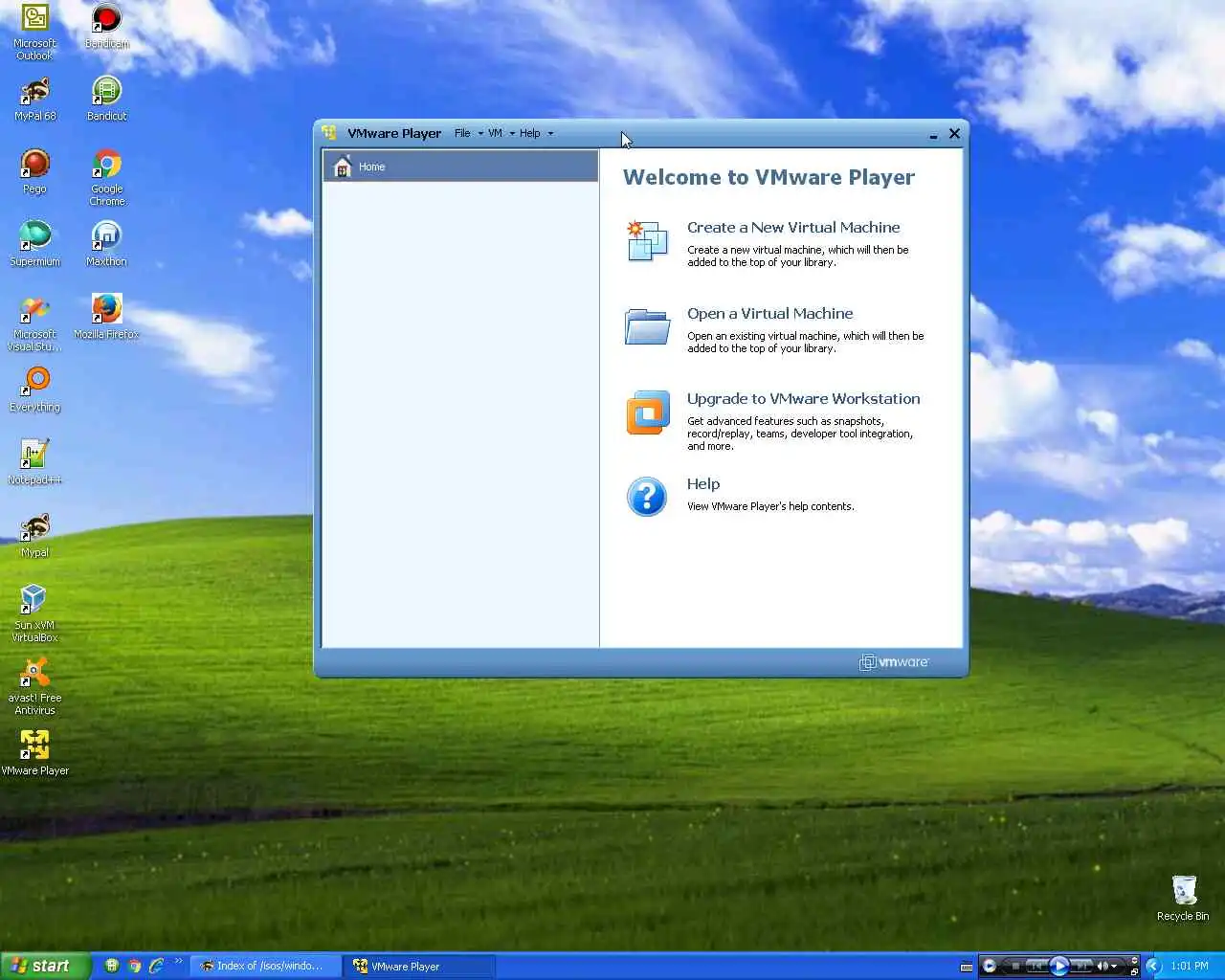Click the blue Help question mark icon
Screen dimensions: 1225x980
[x=647, y=497]
